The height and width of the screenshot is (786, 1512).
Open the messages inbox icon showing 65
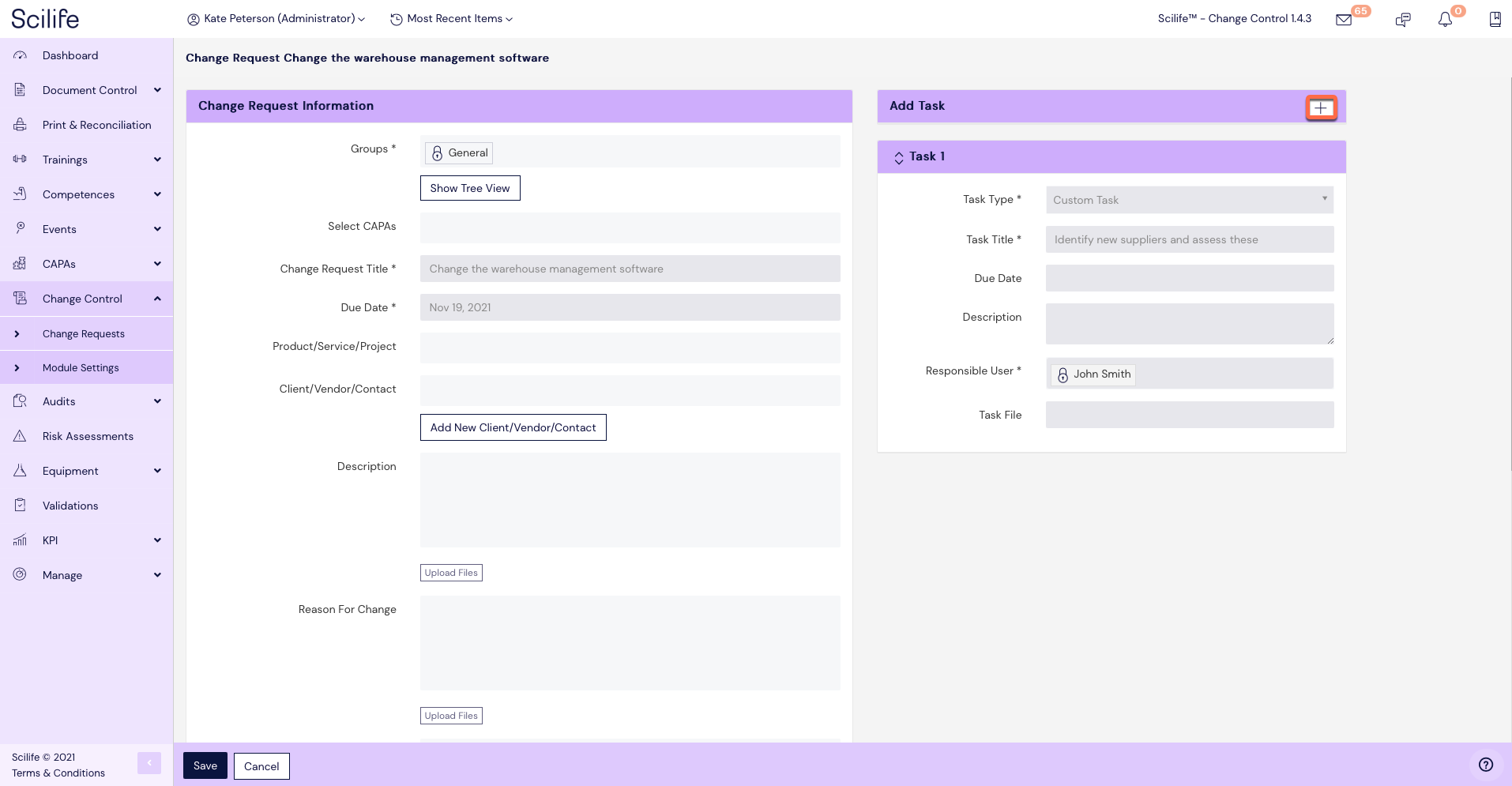[x=1343, y=19]
